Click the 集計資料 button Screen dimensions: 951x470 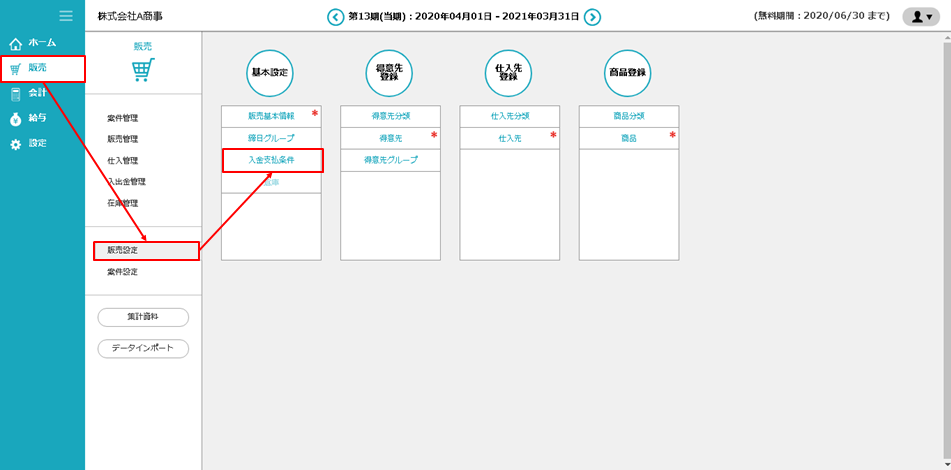143,317
